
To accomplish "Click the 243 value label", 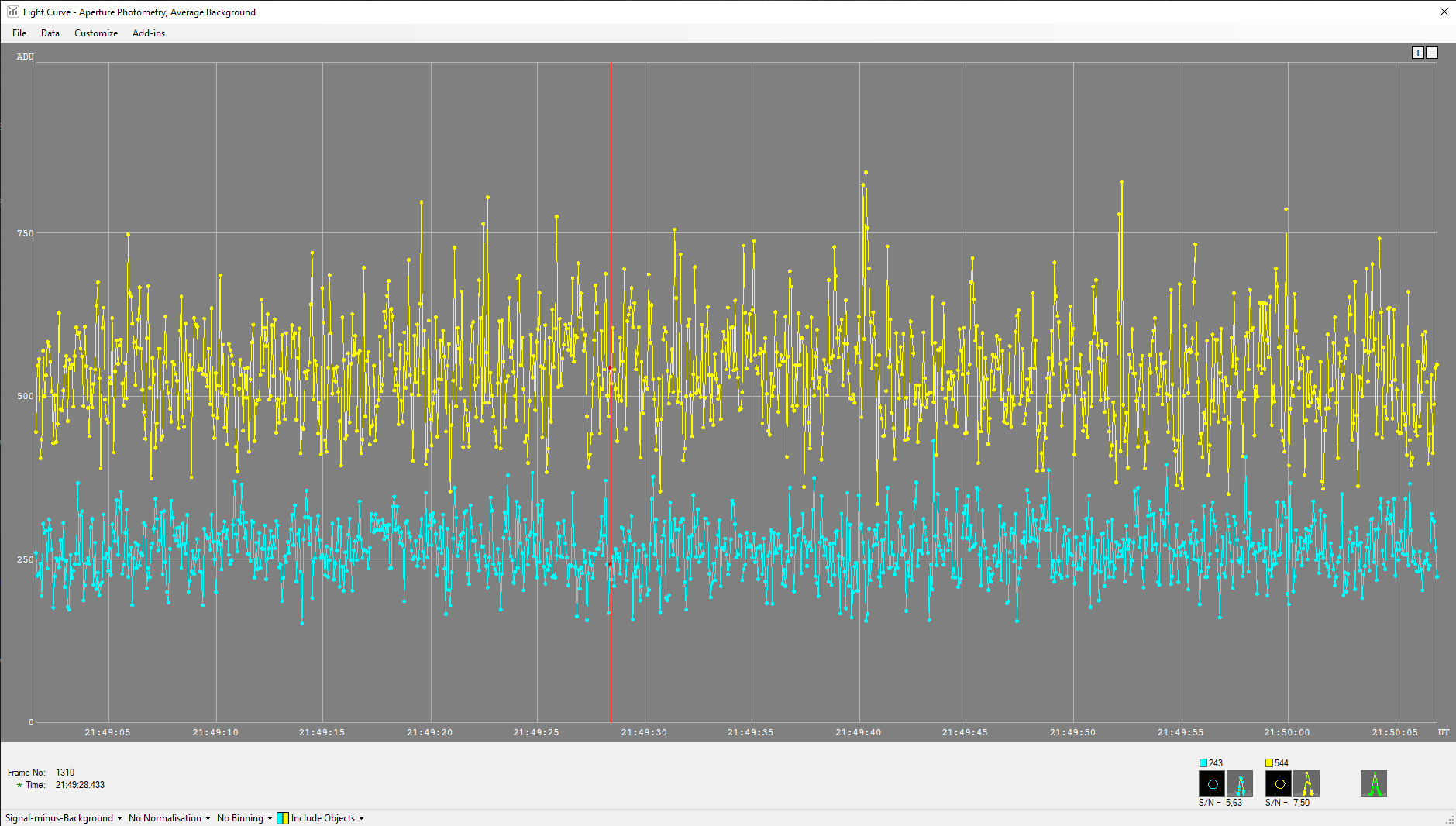I will coord(1216,763).
